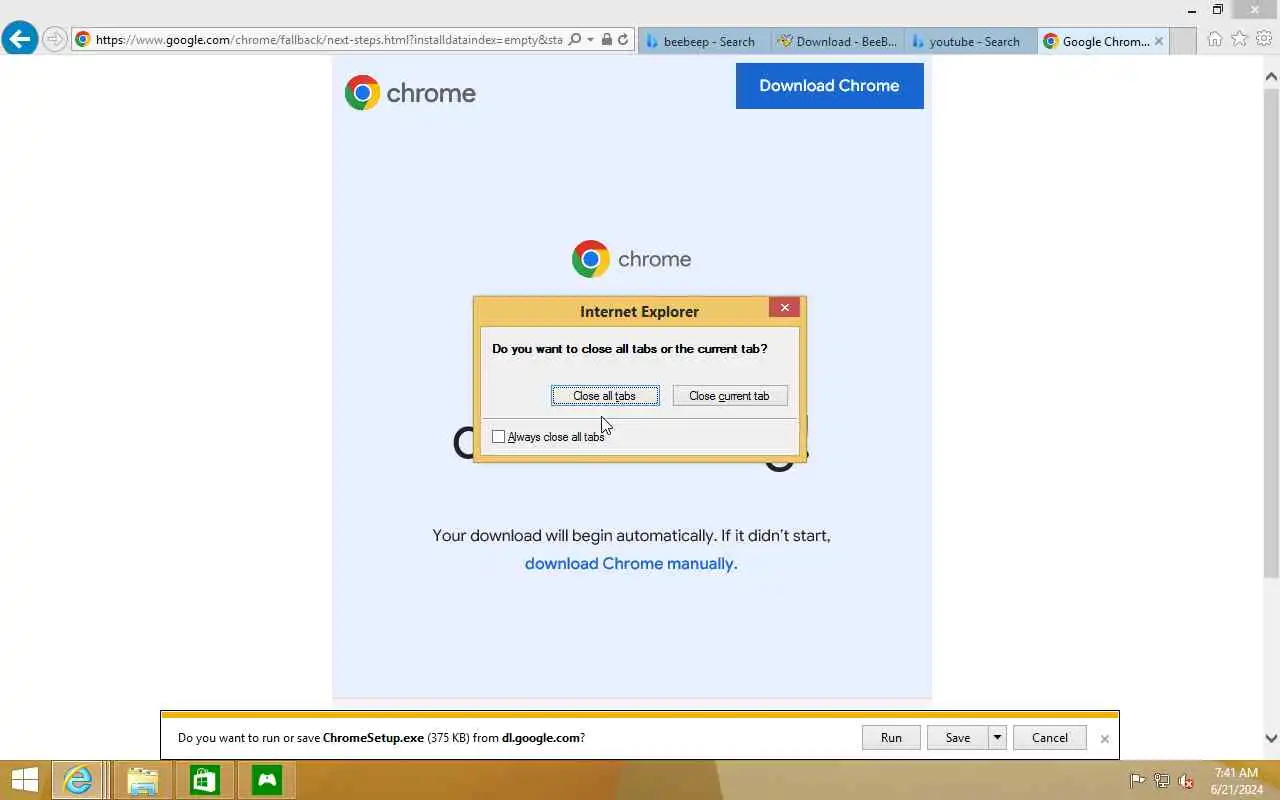Click Run in the download bar
The height and width of the screenshot is (800, 1280).
pyautogui.click(x=891, y=738)
